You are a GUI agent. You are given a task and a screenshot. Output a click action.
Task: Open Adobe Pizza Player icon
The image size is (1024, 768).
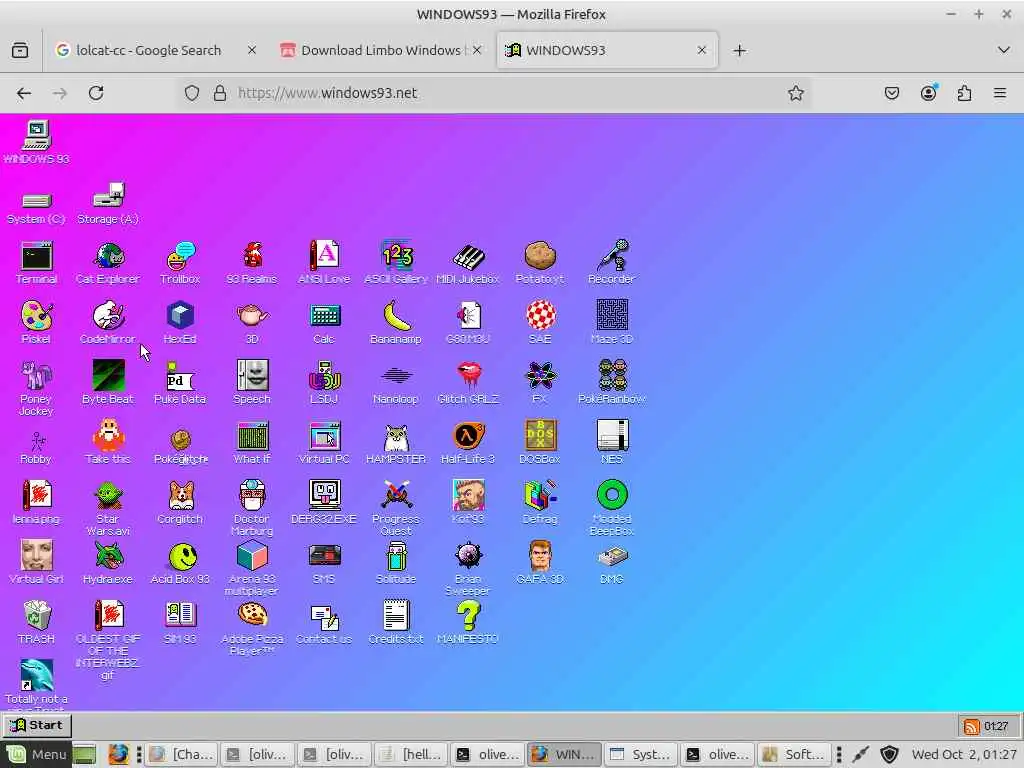[252, 628]
